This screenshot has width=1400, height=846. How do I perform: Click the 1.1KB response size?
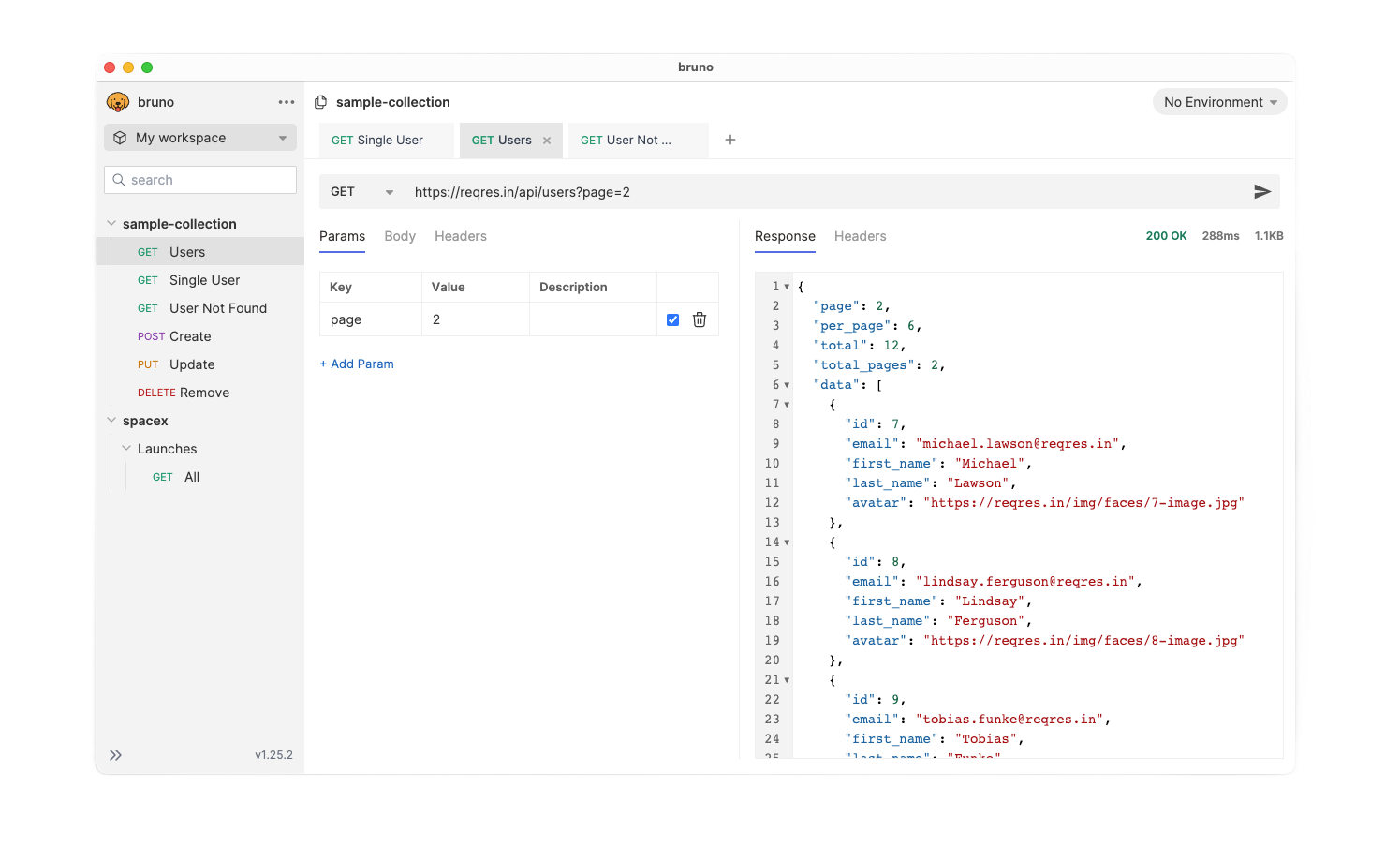(x=1269, y=236)
